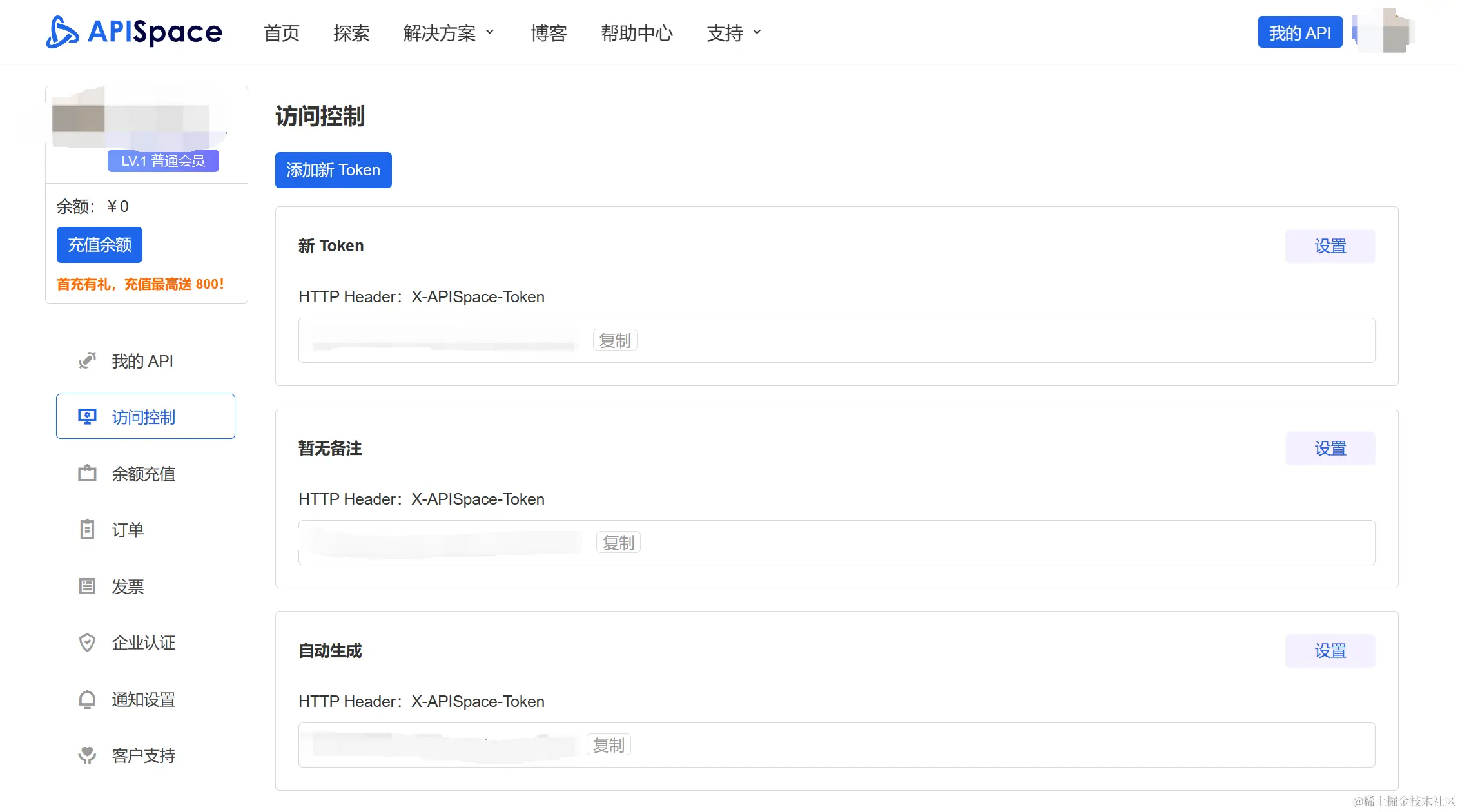Open 设置 for 暂无备注 token
Viewport: 1460px width, 812px height.
tap(1330, 449)
